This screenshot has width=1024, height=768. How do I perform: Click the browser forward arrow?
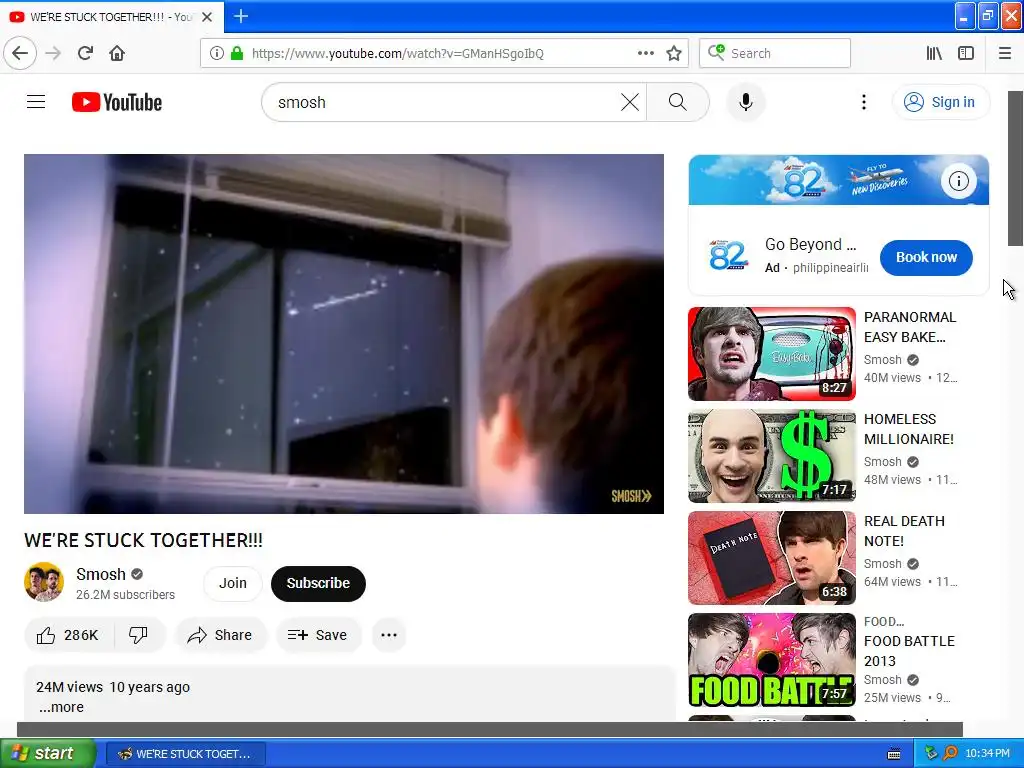(53, 54)
